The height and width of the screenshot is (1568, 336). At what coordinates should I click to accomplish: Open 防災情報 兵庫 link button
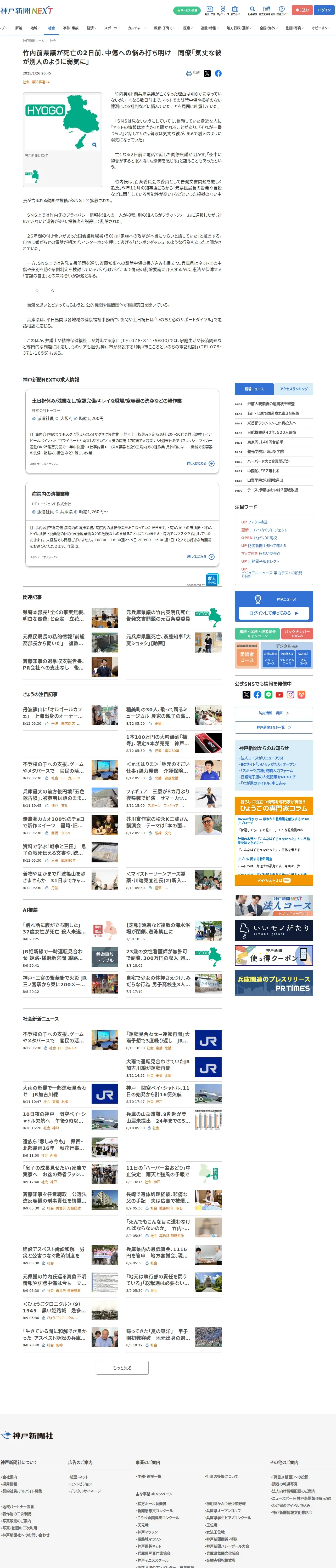[x=274, y=713]
